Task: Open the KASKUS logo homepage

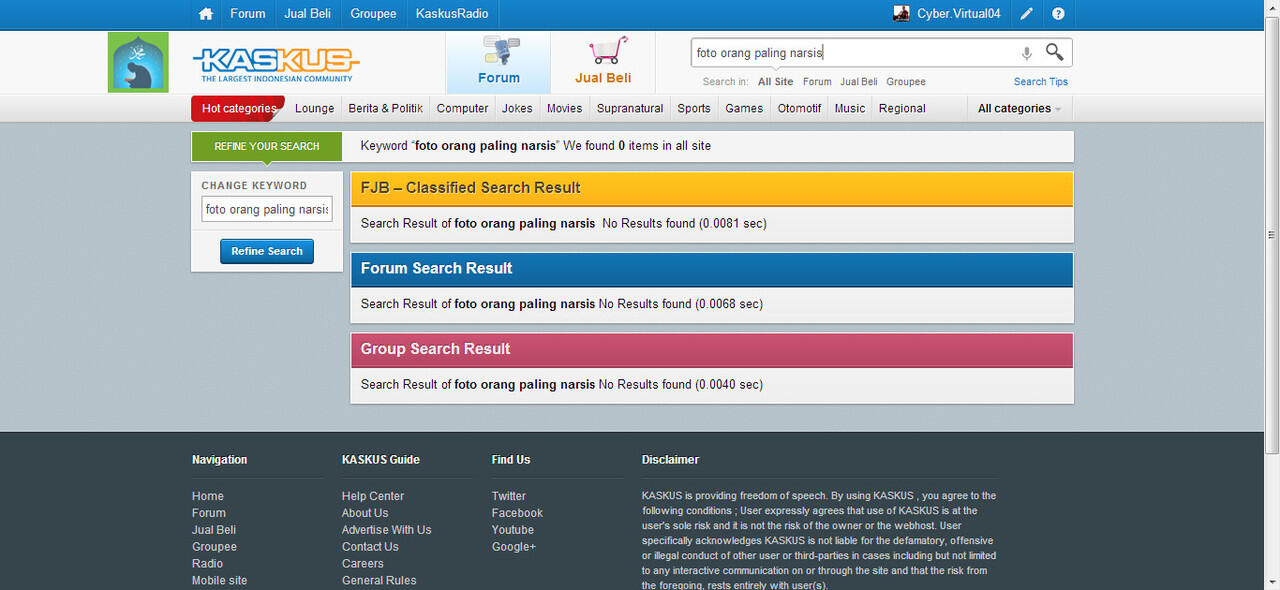Action: click(276, 65)
